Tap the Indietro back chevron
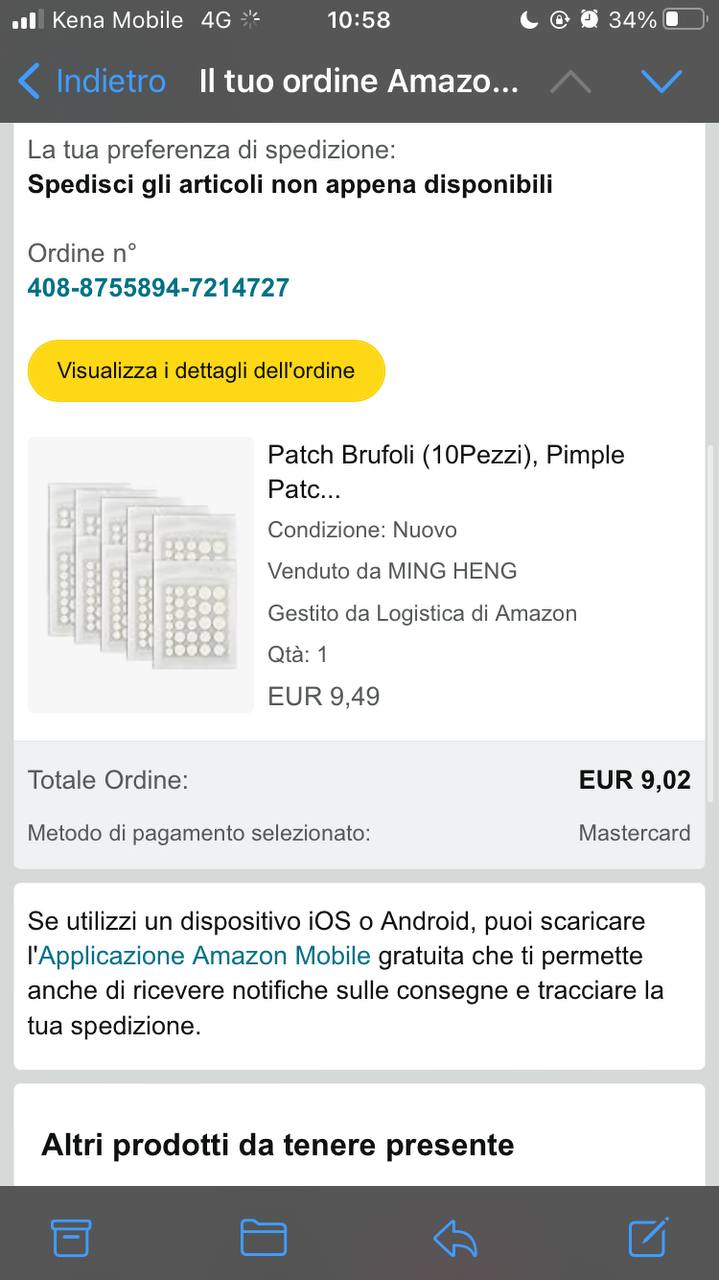Image resolution: width=719 pixels, height=1280 pixels. pos(29,81)
